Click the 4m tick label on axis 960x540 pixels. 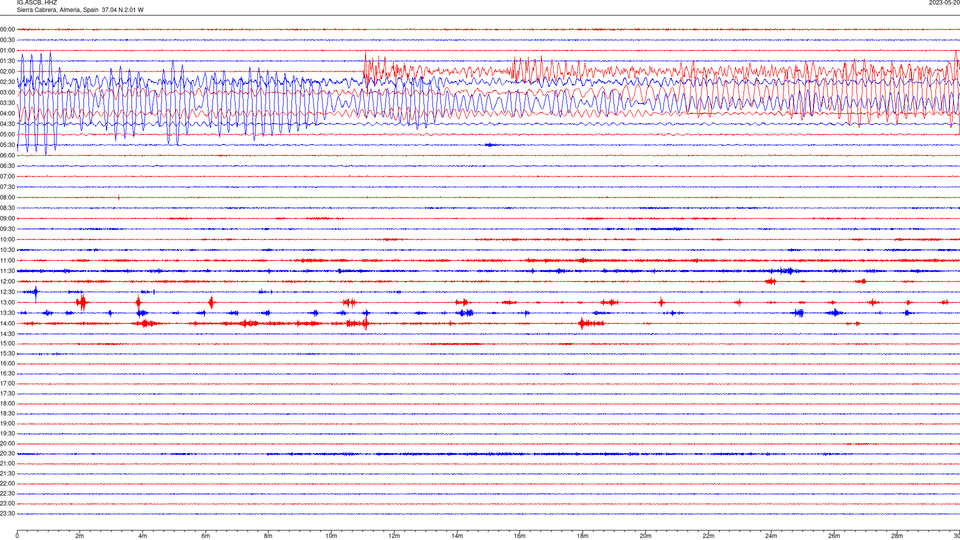click(143, 536)
